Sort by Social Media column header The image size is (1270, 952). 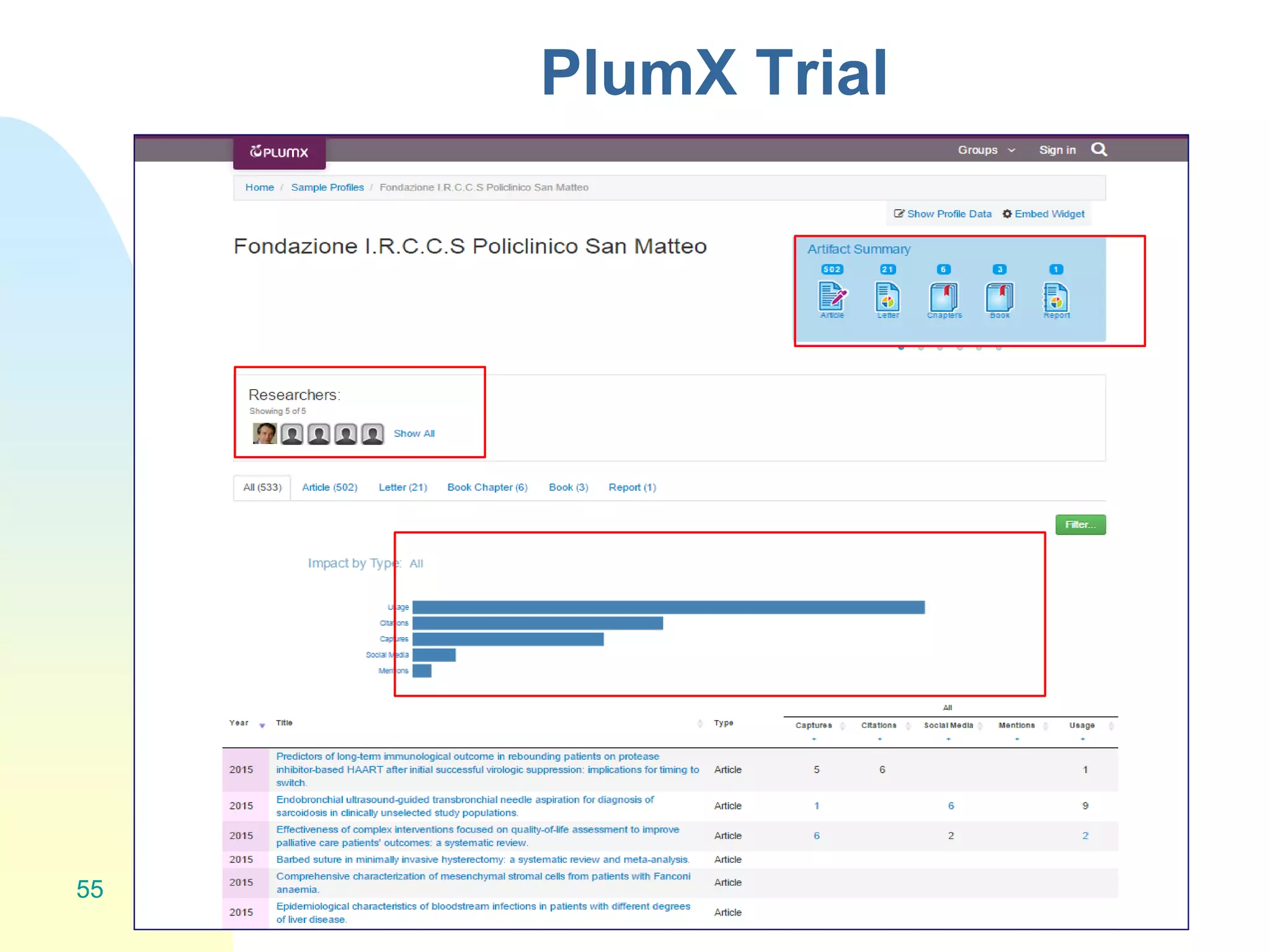pos(948,725)
